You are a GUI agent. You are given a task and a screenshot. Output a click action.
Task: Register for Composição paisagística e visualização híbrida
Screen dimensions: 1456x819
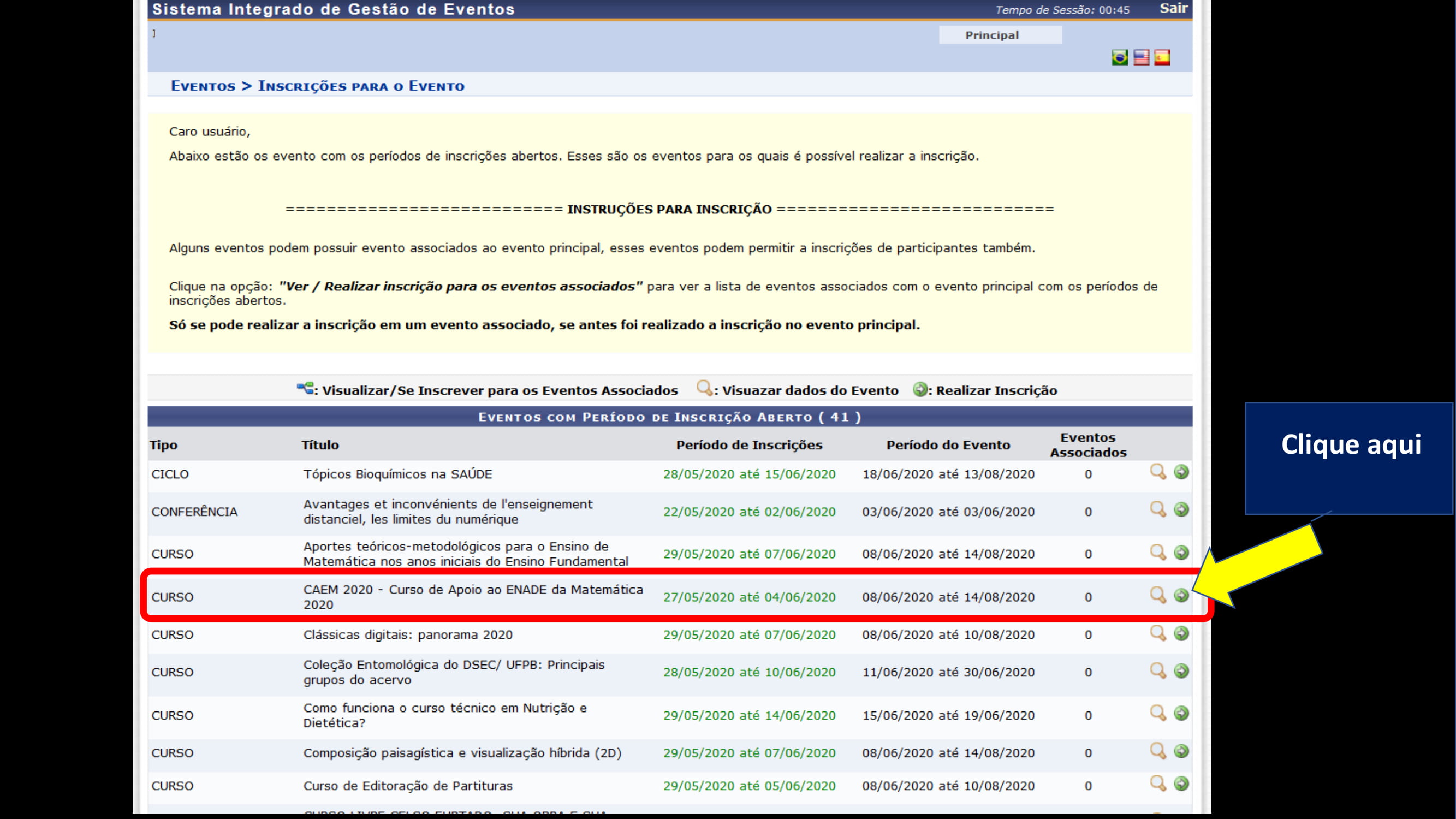coord(1182,751)
